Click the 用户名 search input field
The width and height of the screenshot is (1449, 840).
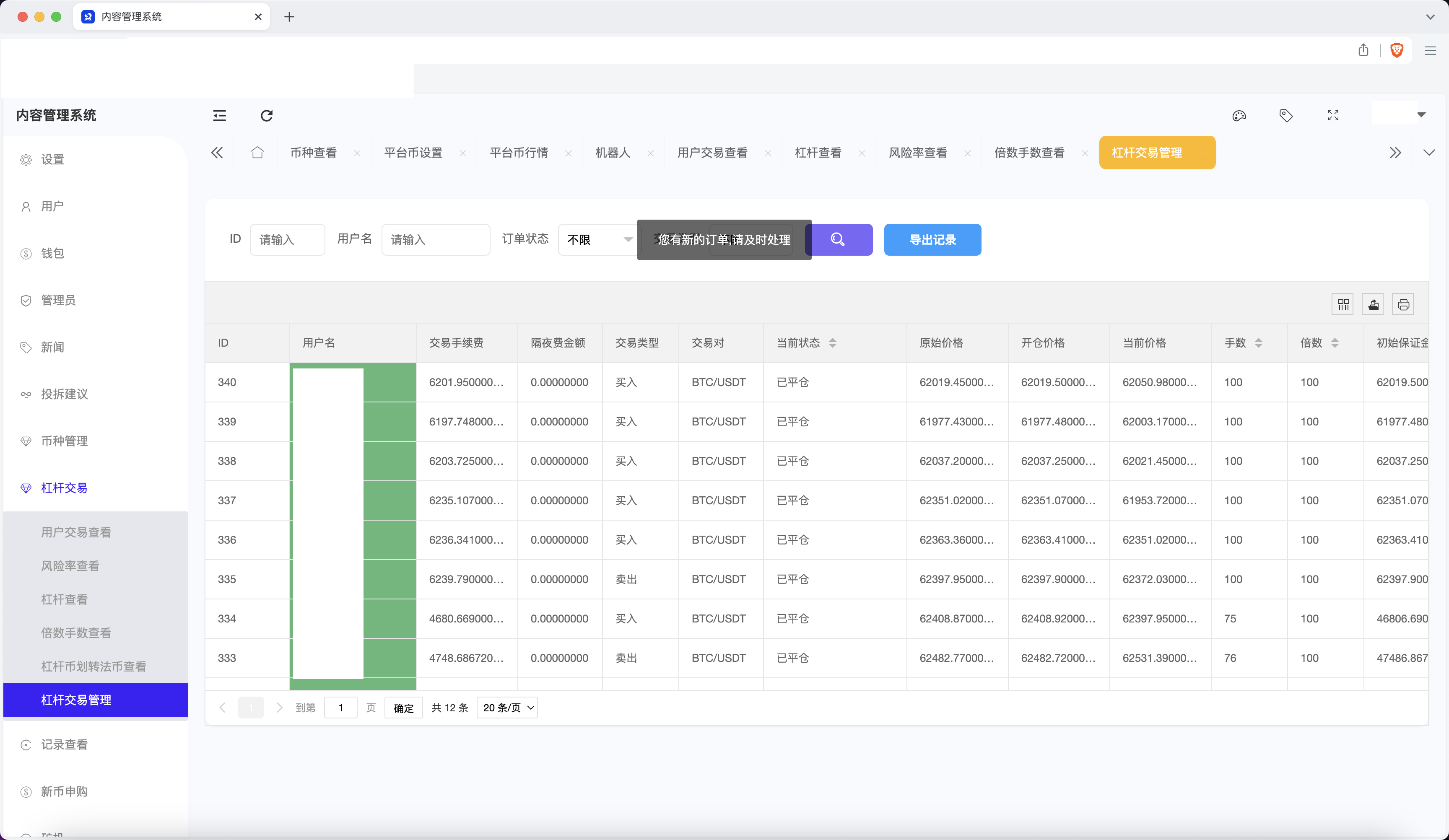pos(435,239)
